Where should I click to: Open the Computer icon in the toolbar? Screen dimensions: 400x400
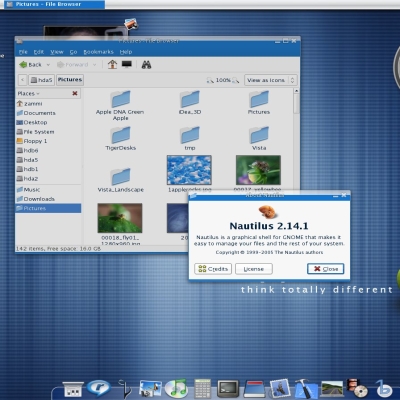tap(127, 64)
